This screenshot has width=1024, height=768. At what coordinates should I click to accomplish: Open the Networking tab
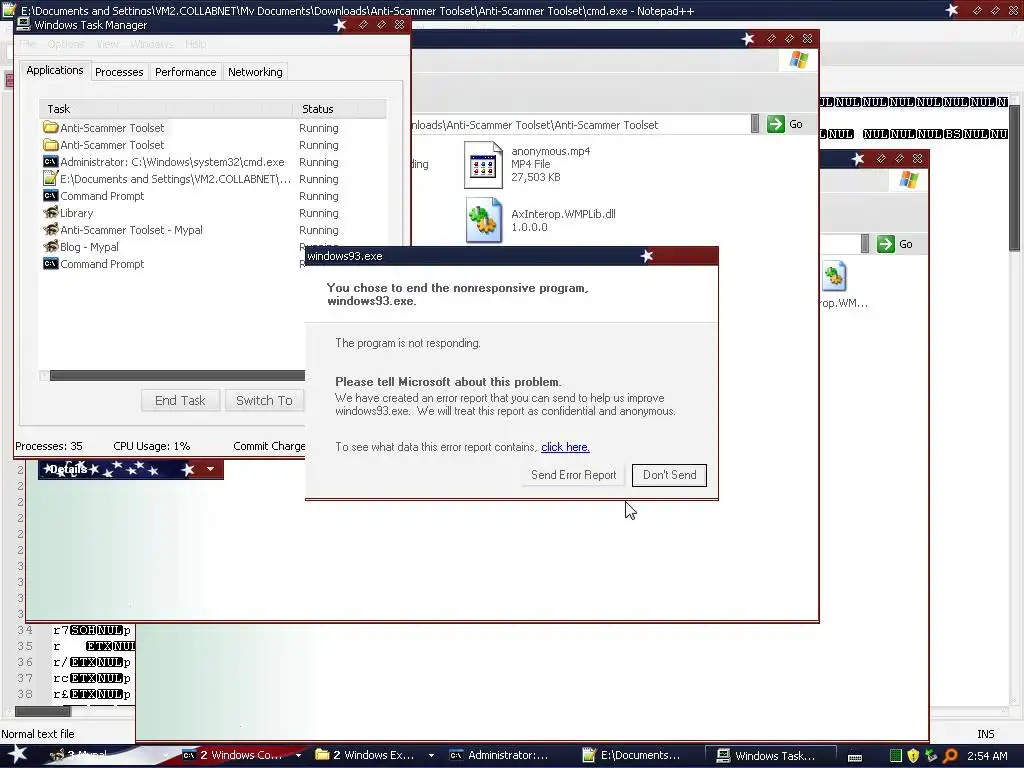click(255, 72)
